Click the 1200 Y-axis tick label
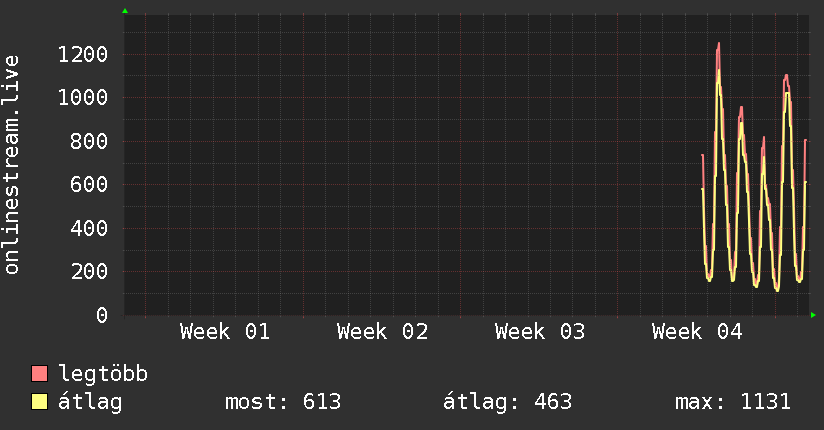The width and height of the screenshot is (824, 430). (x=83, y=54)
